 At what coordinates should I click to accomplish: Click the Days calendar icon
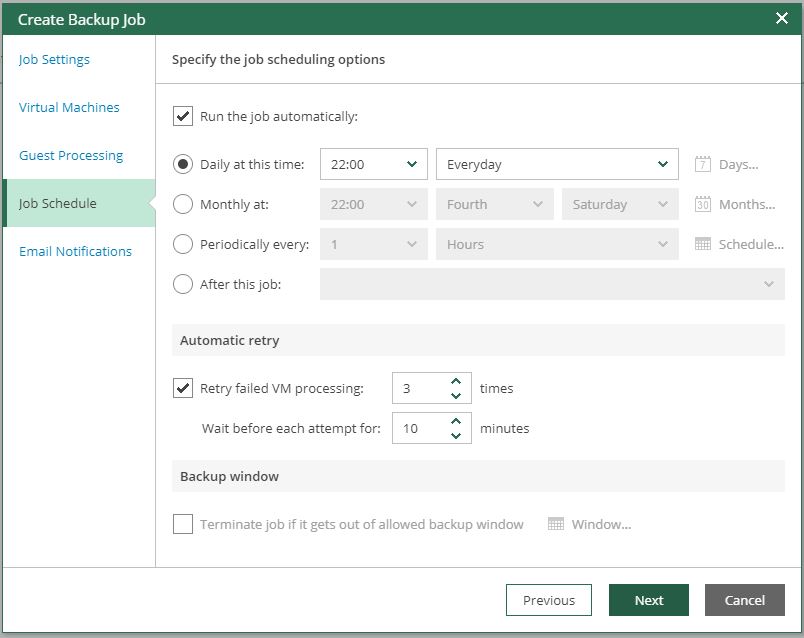[702, 164]
